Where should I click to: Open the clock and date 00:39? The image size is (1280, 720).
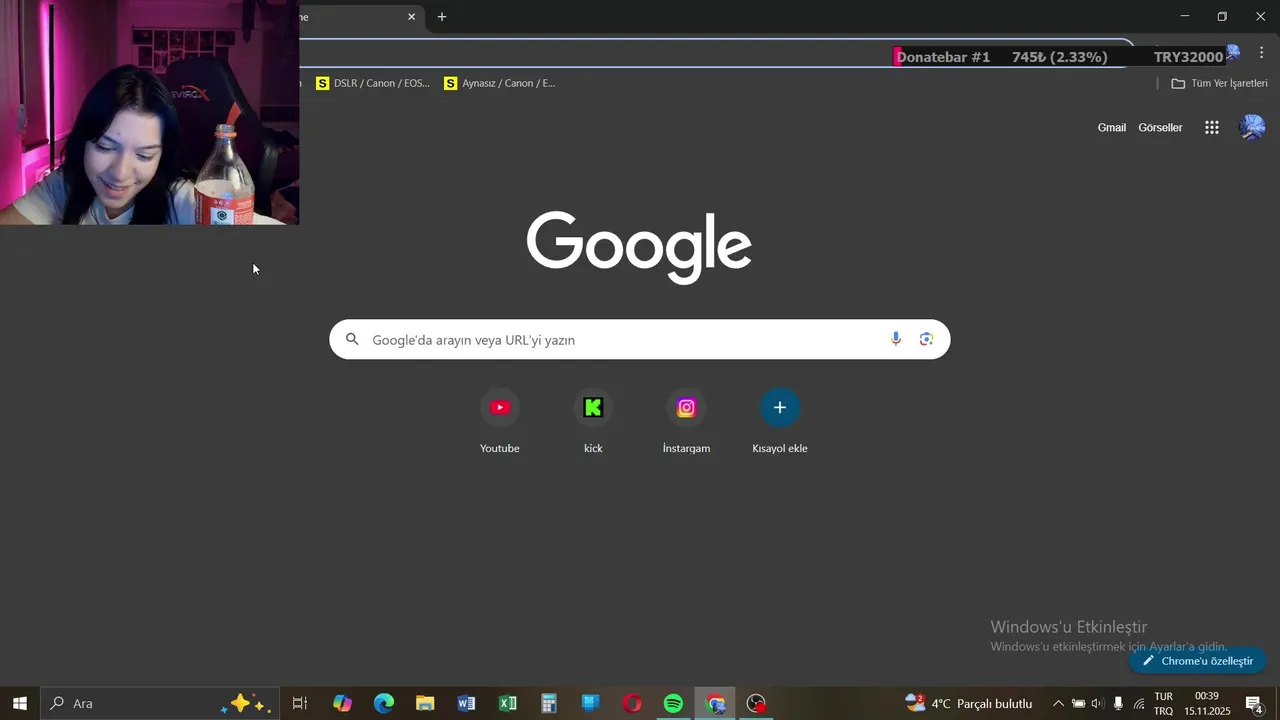(1207, 703)
